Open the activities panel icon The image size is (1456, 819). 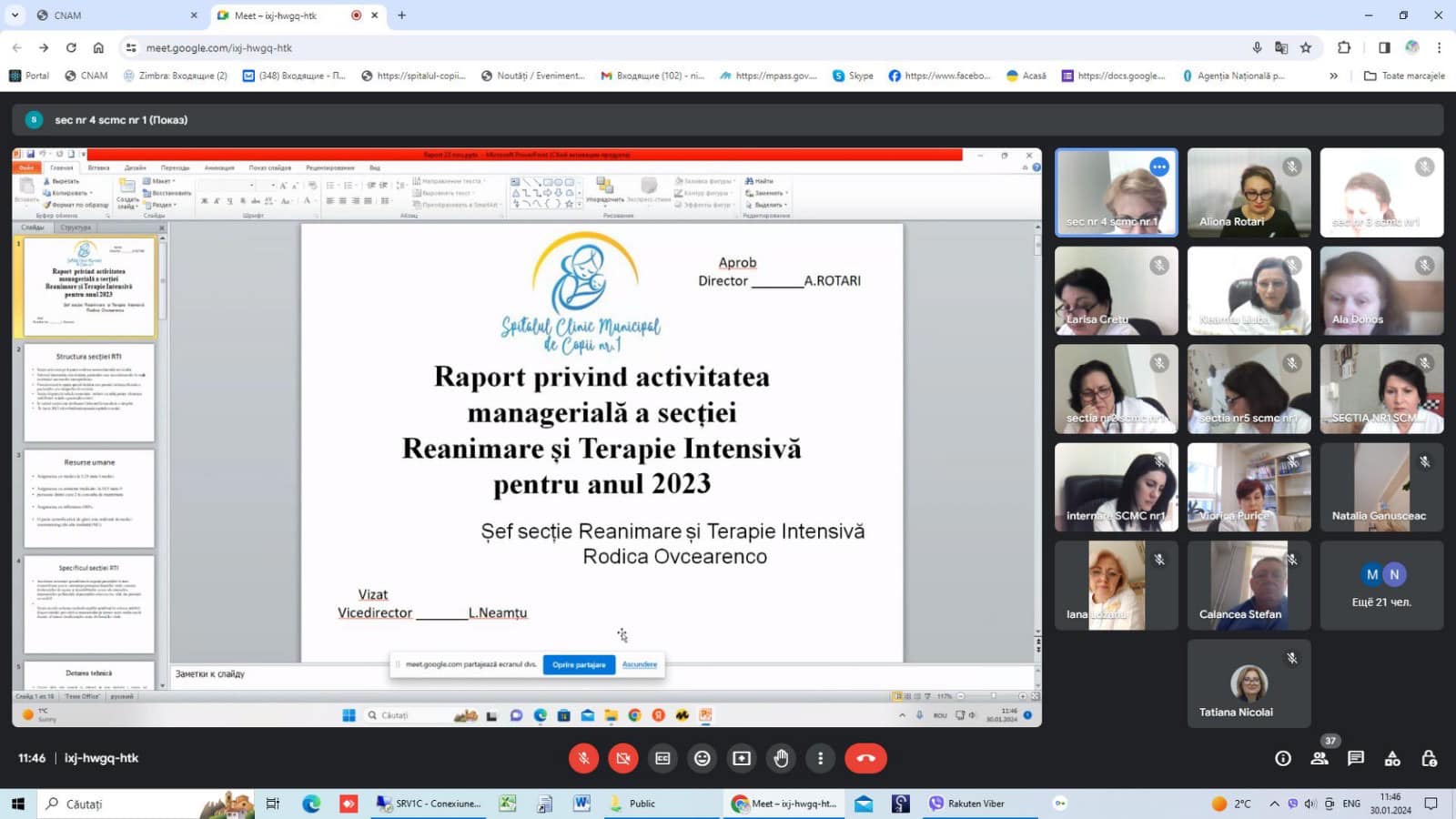pos(1392,758)
